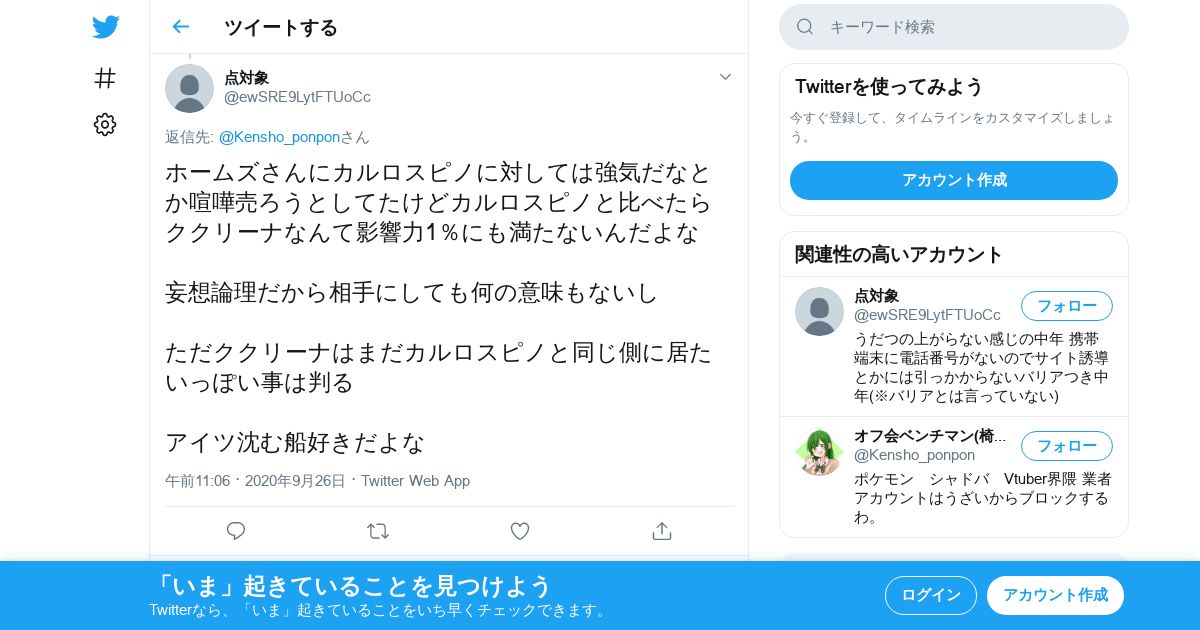
Task: Click アカウント作成 in the sidebar panel
Action: click(954, 180)
